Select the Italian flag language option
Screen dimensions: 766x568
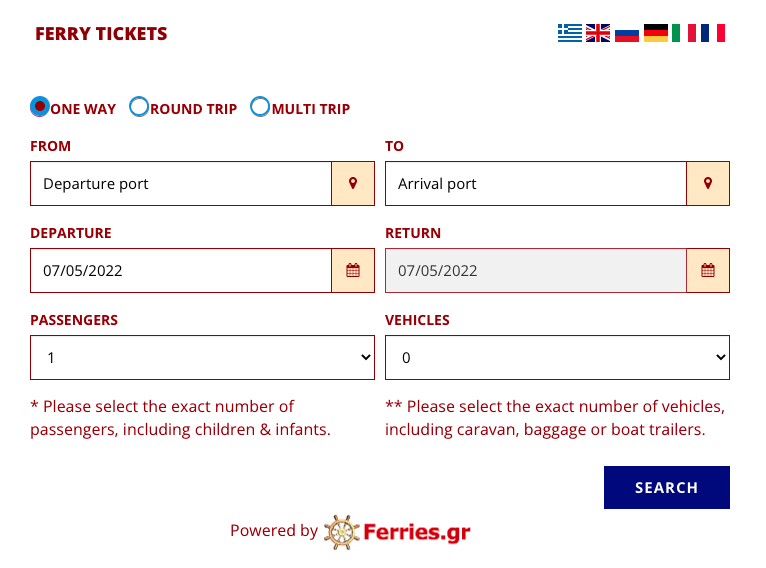tap(684, 33)
